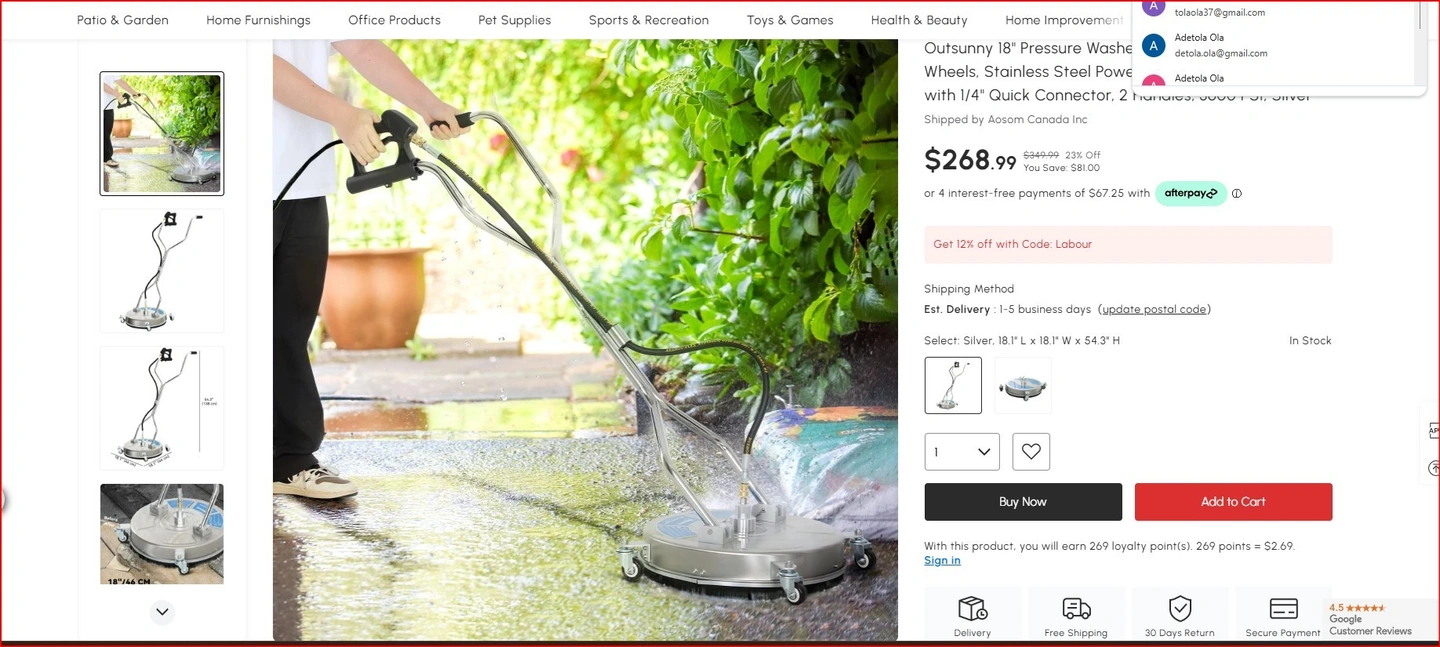Viewport: 1440px width, 647px height.
Task: Open Sports & Recreation category
Action: click(x=649, y=20)
